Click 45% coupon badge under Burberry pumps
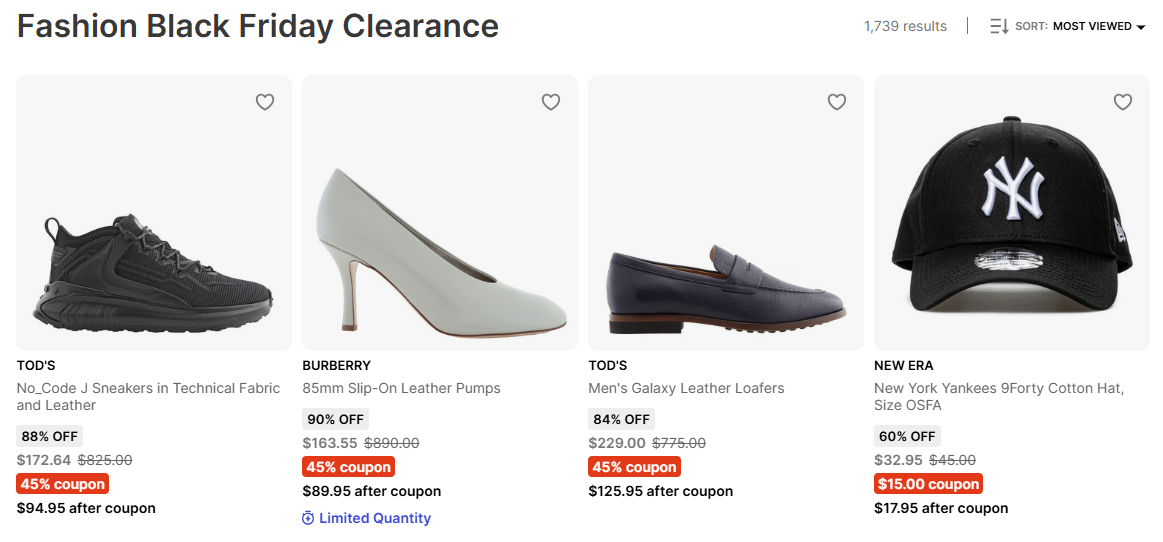Viewport: 1163px width, 542px height. (x=348, y=467)
